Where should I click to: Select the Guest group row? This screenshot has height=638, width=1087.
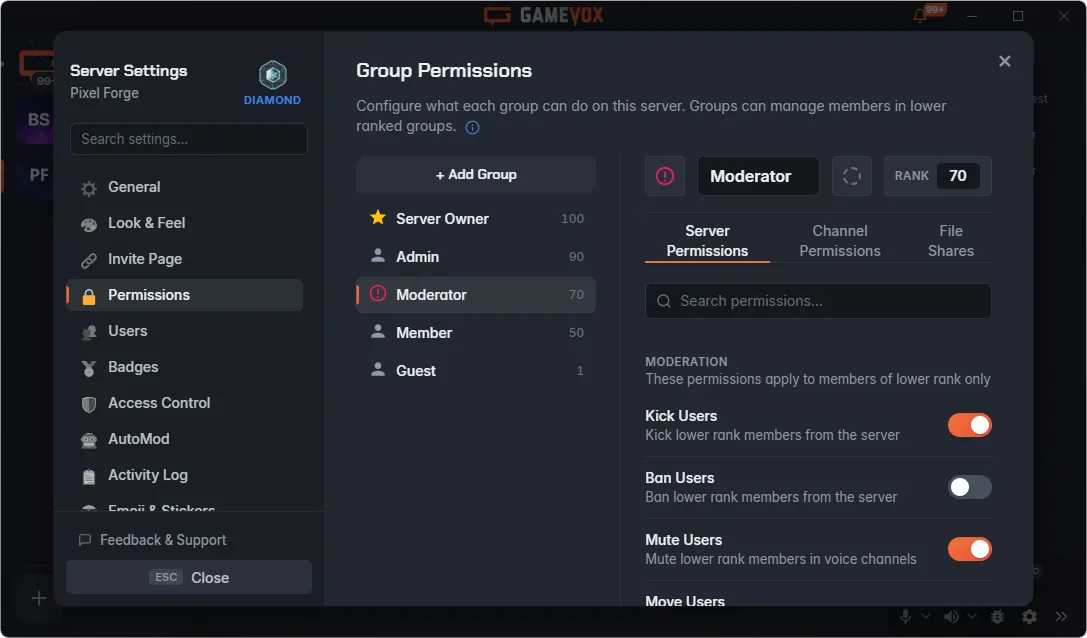tap(476, 371)
